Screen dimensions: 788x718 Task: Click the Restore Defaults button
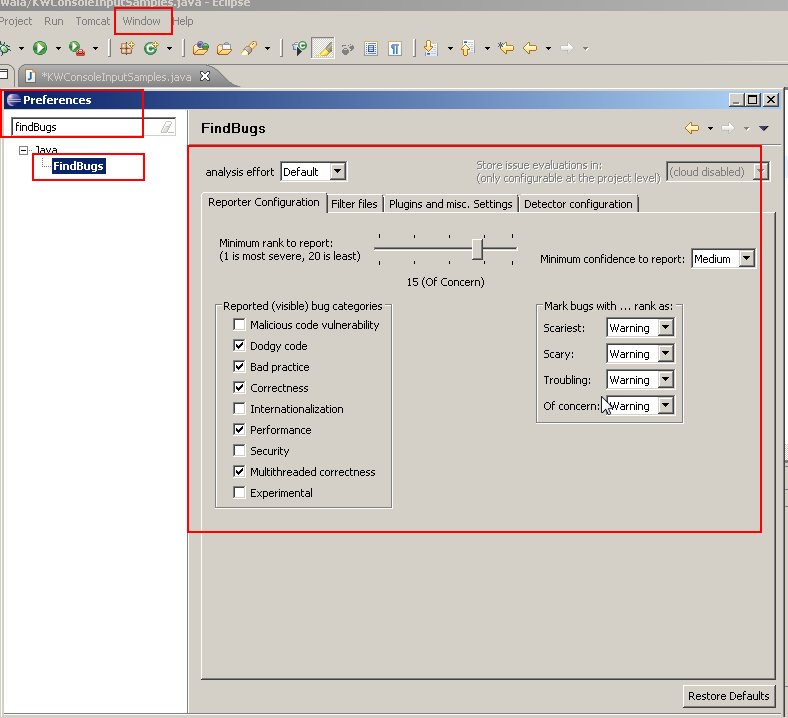729,696
